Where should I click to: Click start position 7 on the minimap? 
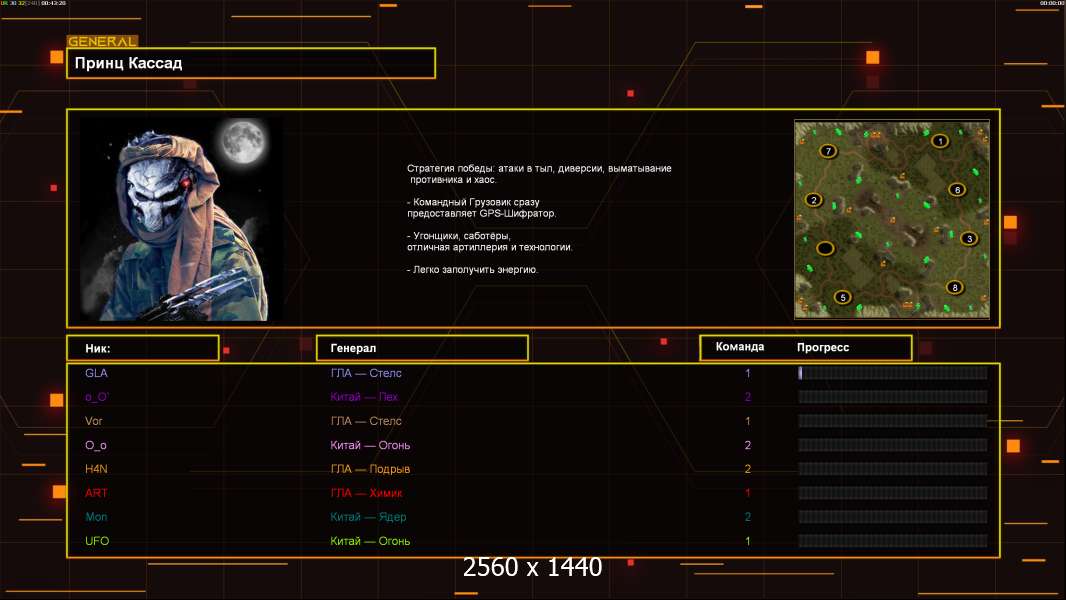pyautogui.click(x=827, y=151)
